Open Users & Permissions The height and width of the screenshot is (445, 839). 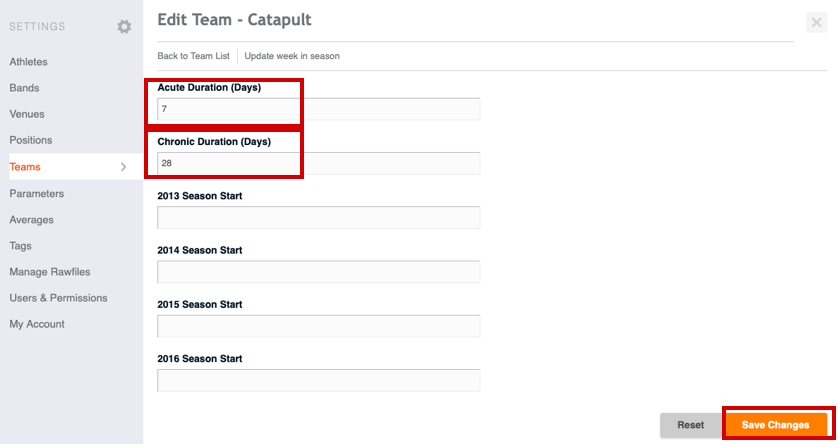[x=58, y=298]
